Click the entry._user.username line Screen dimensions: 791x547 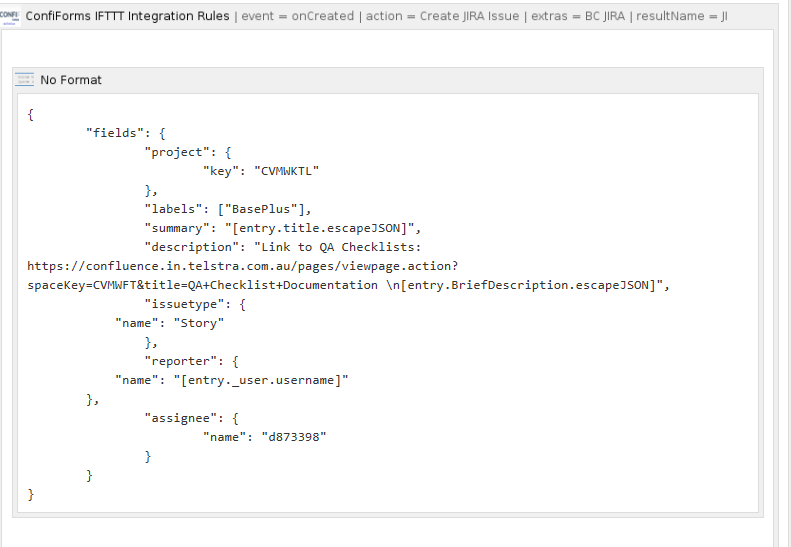coord(232,380)
